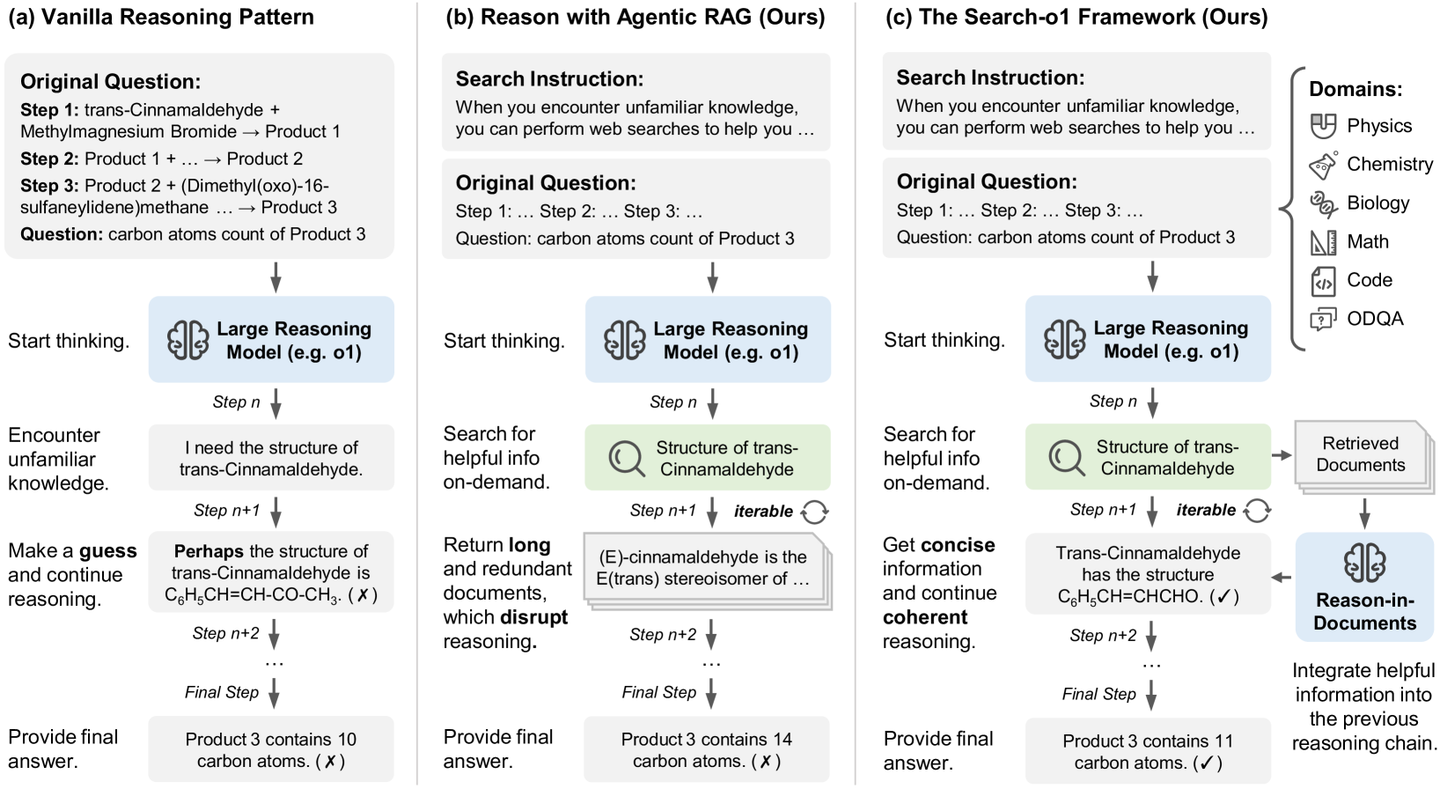The image size is (1440, 789).
Task: Click the iterable loop icon in the Search-o1 panel
Action: (1256, 510)
